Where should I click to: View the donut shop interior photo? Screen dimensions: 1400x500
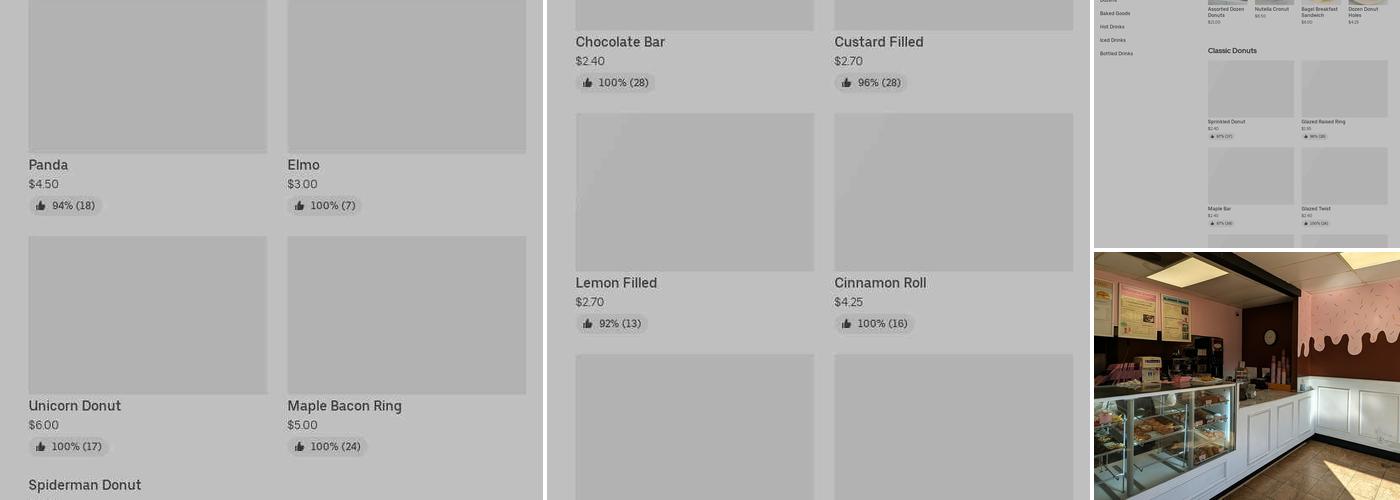click(1246, 375)
